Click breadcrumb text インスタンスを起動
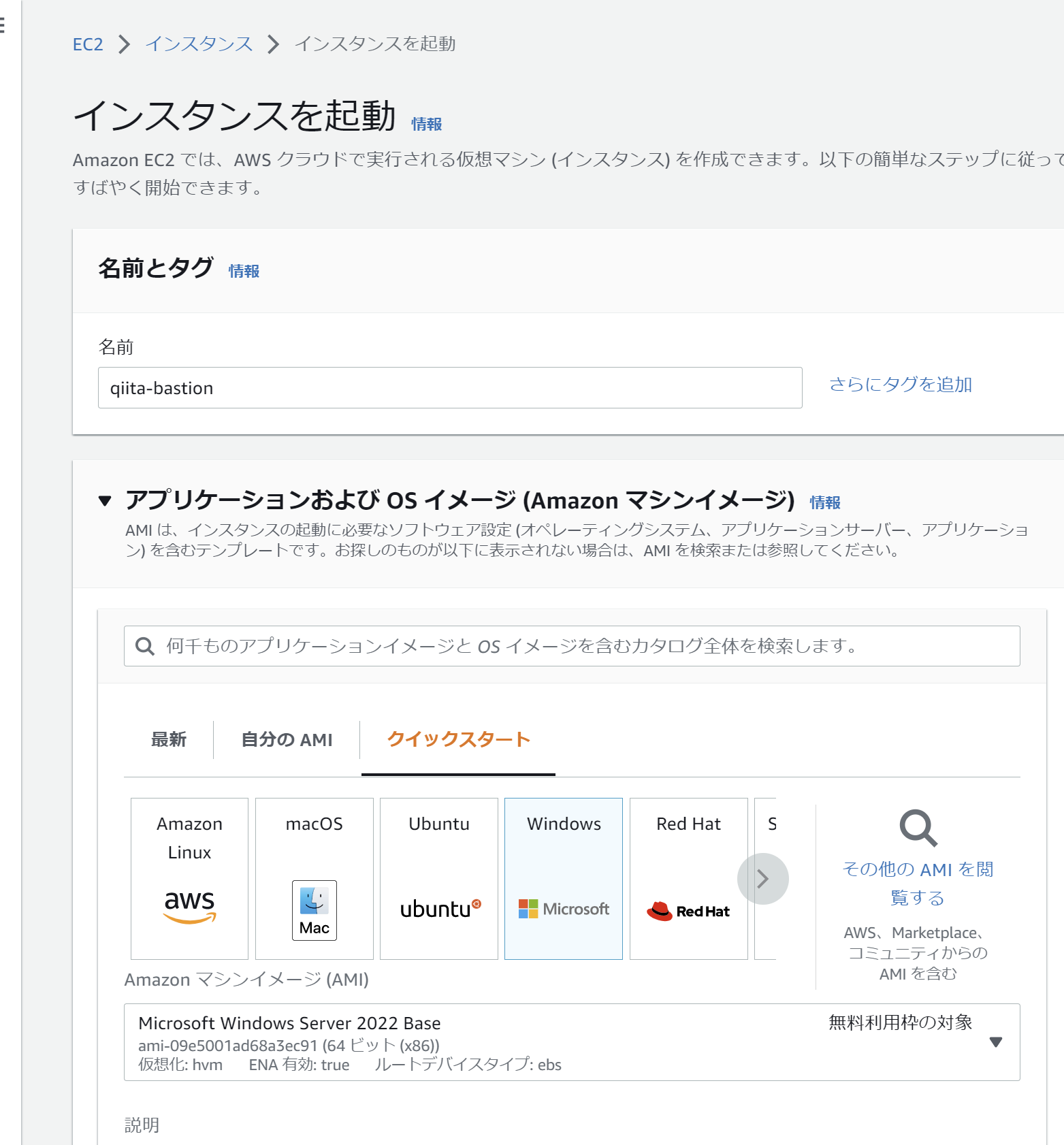The width and height of the screenshot is (1064, 1145). pyautogui.click(x=375, y=44)
